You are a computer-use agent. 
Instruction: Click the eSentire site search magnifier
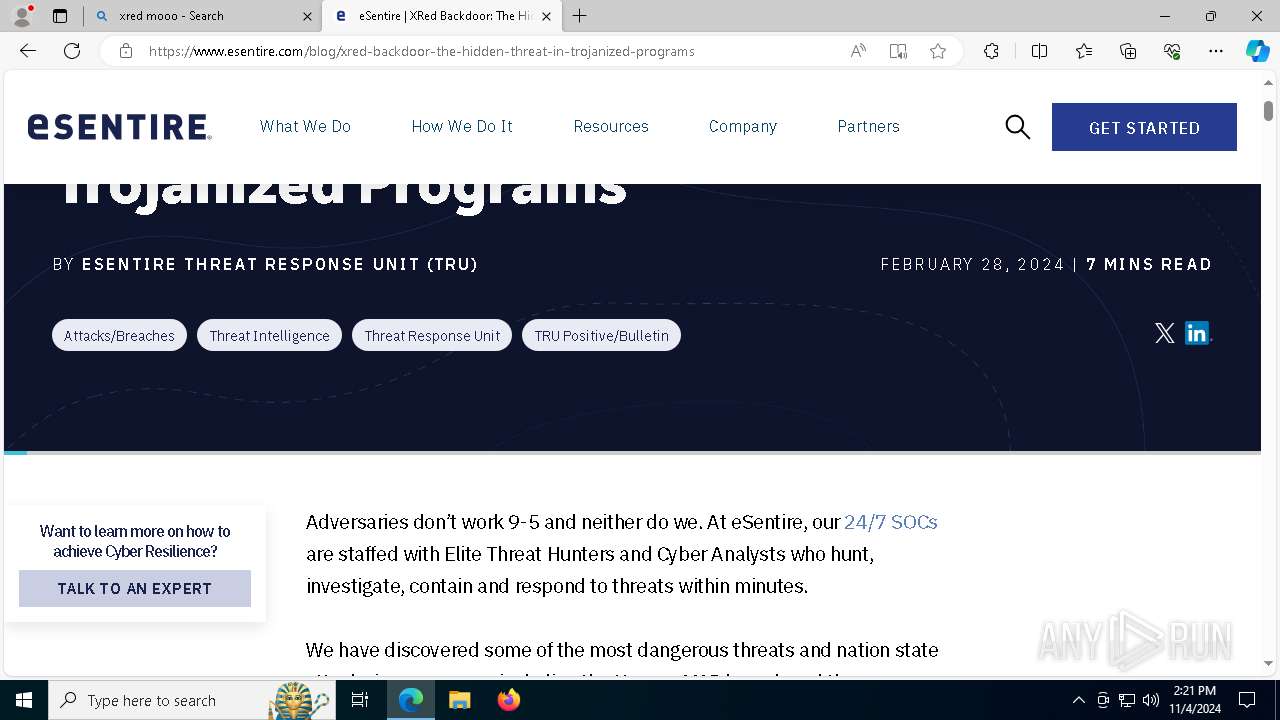(1018, 127)
